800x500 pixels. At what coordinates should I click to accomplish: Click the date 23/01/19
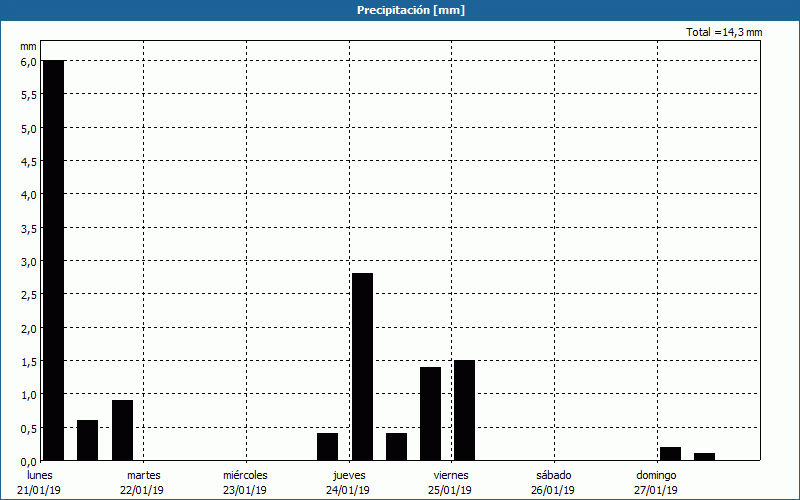click(245, 490)
